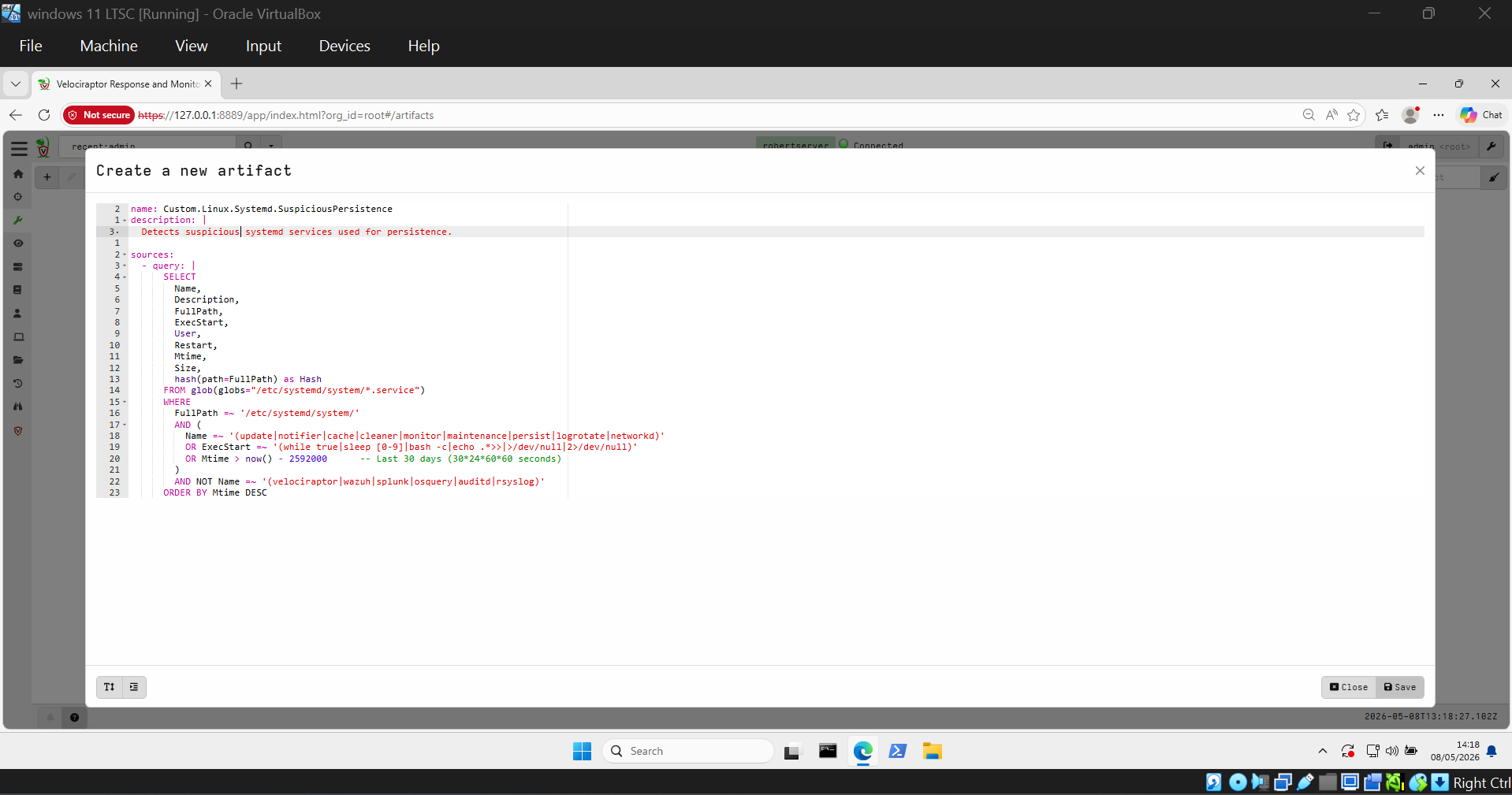Click the Close button in dialog footer
Screen dimensions: 1512x795
[1349, 687]
